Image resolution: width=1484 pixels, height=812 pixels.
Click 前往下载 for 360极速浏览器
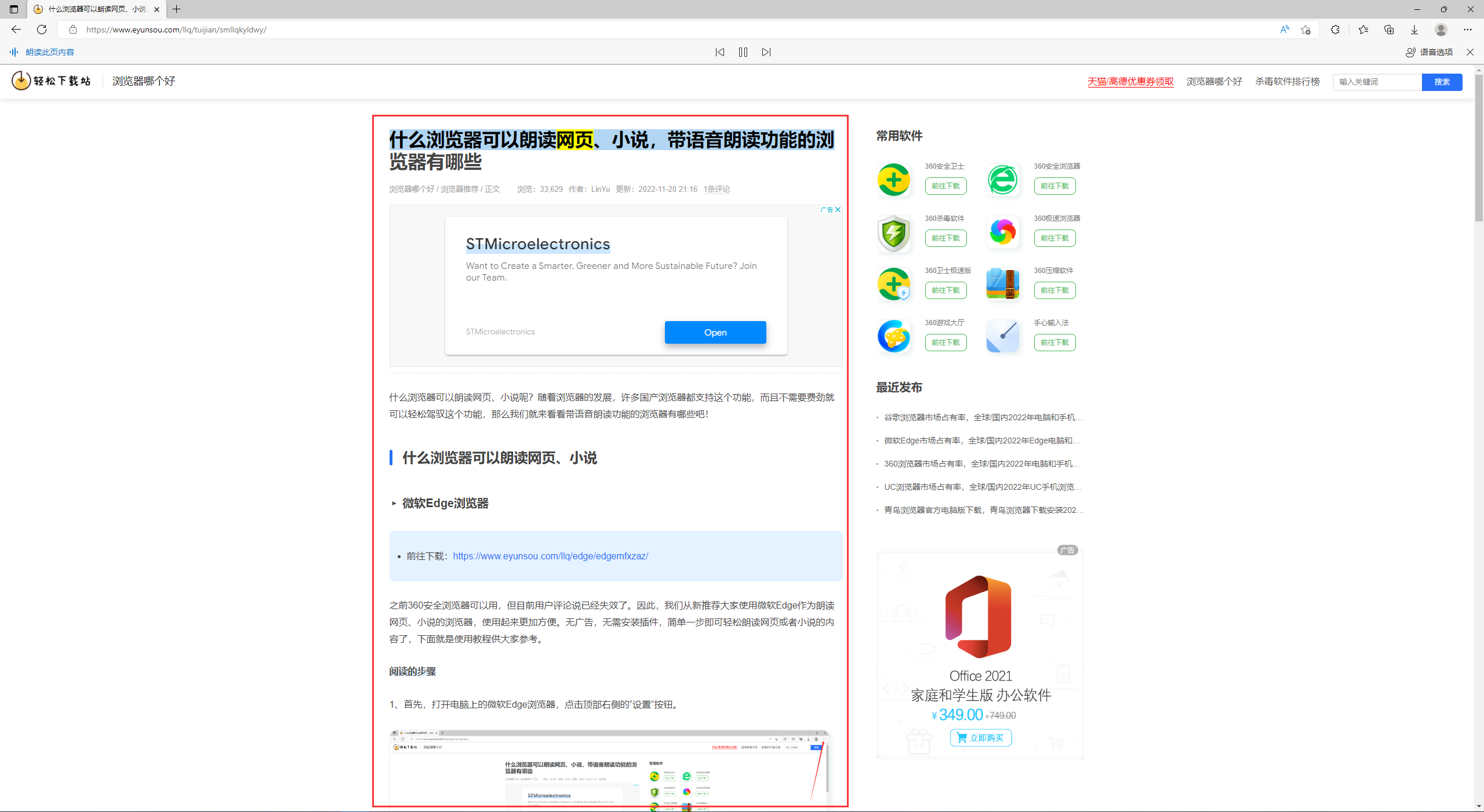[x=1054, y=238]
